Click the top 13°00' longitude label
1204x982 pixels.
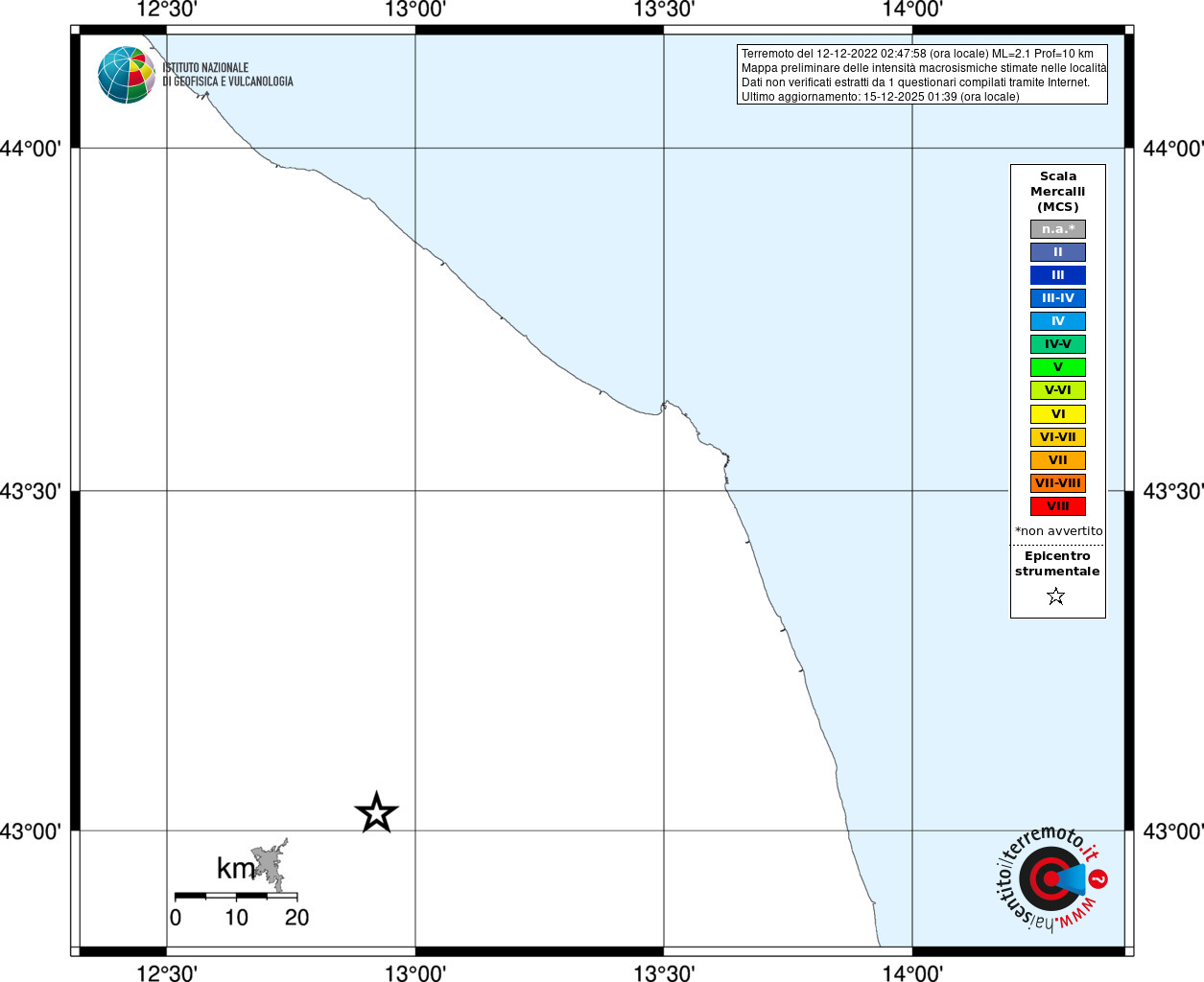[415, 10]
